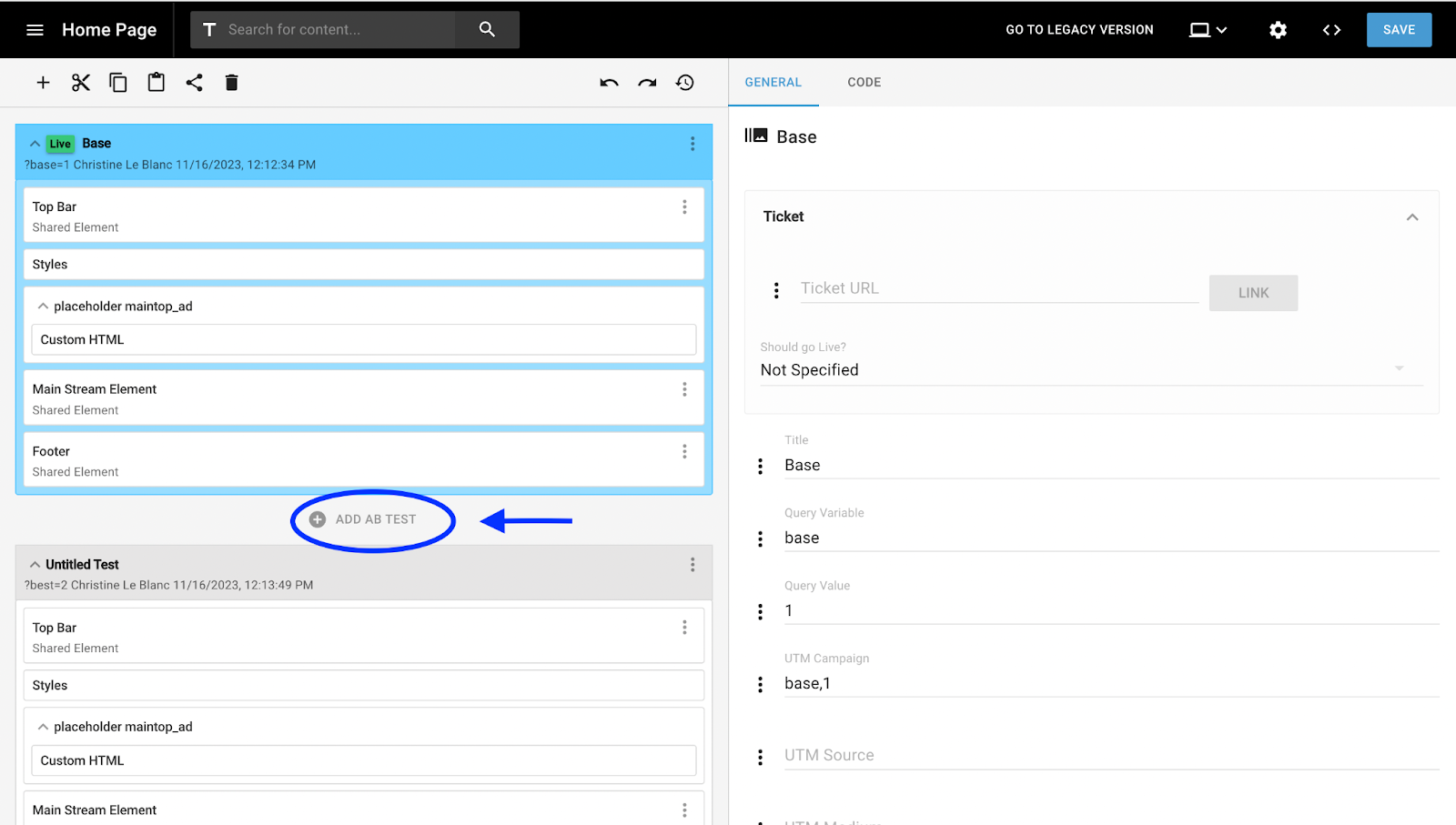The image size is (1456, 825).
Task: Click the search magnifier icon
Action: [486, 29]
